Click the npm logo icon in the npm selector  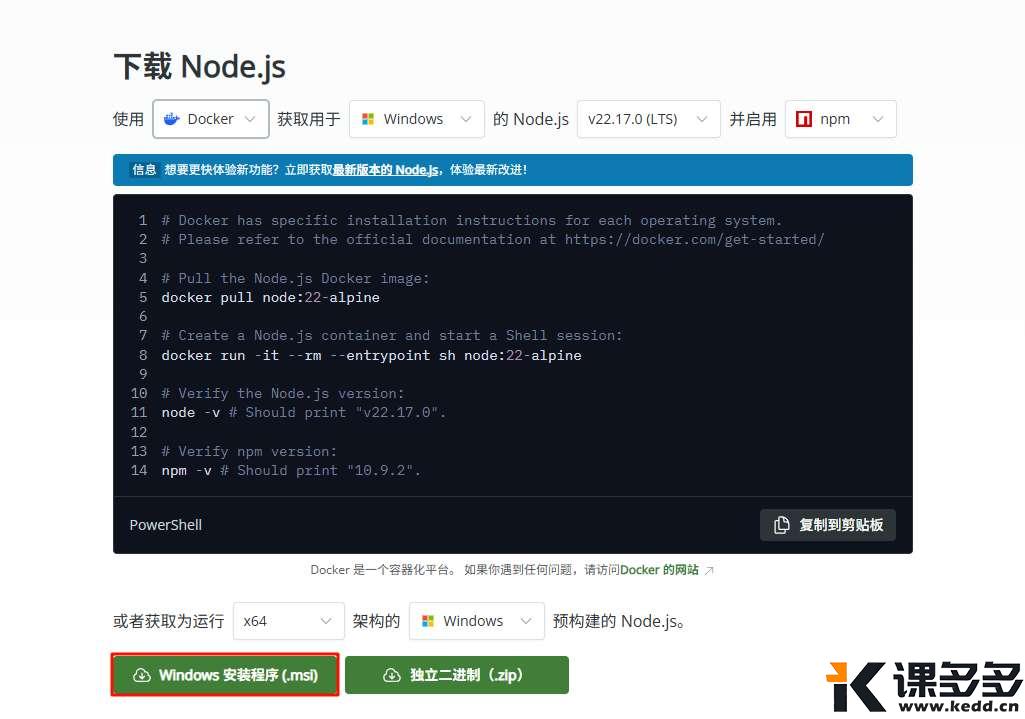(x=804, y=118)
